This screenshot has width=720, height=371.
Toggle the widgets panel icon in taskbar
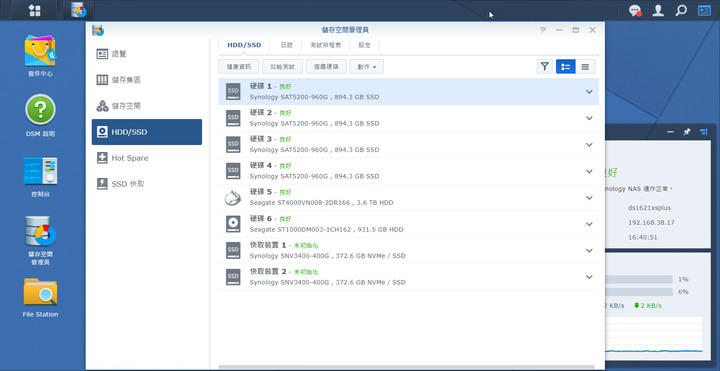704,11
